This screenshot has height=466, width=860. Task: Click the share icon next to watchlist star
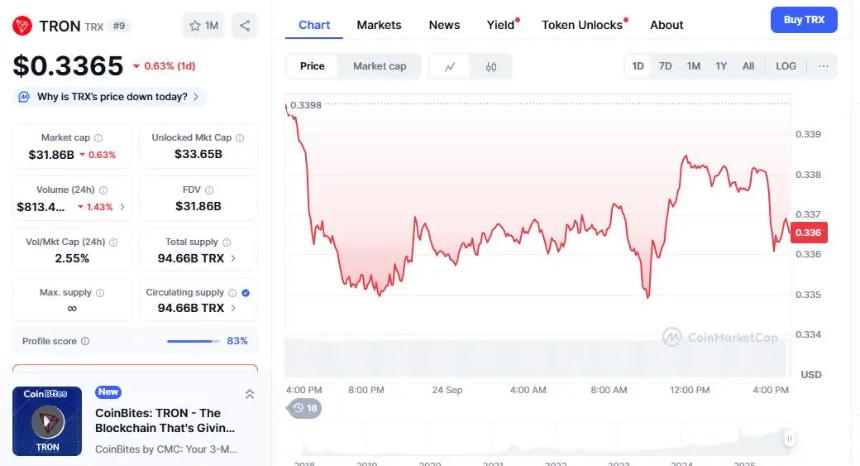tap(245, 25)
